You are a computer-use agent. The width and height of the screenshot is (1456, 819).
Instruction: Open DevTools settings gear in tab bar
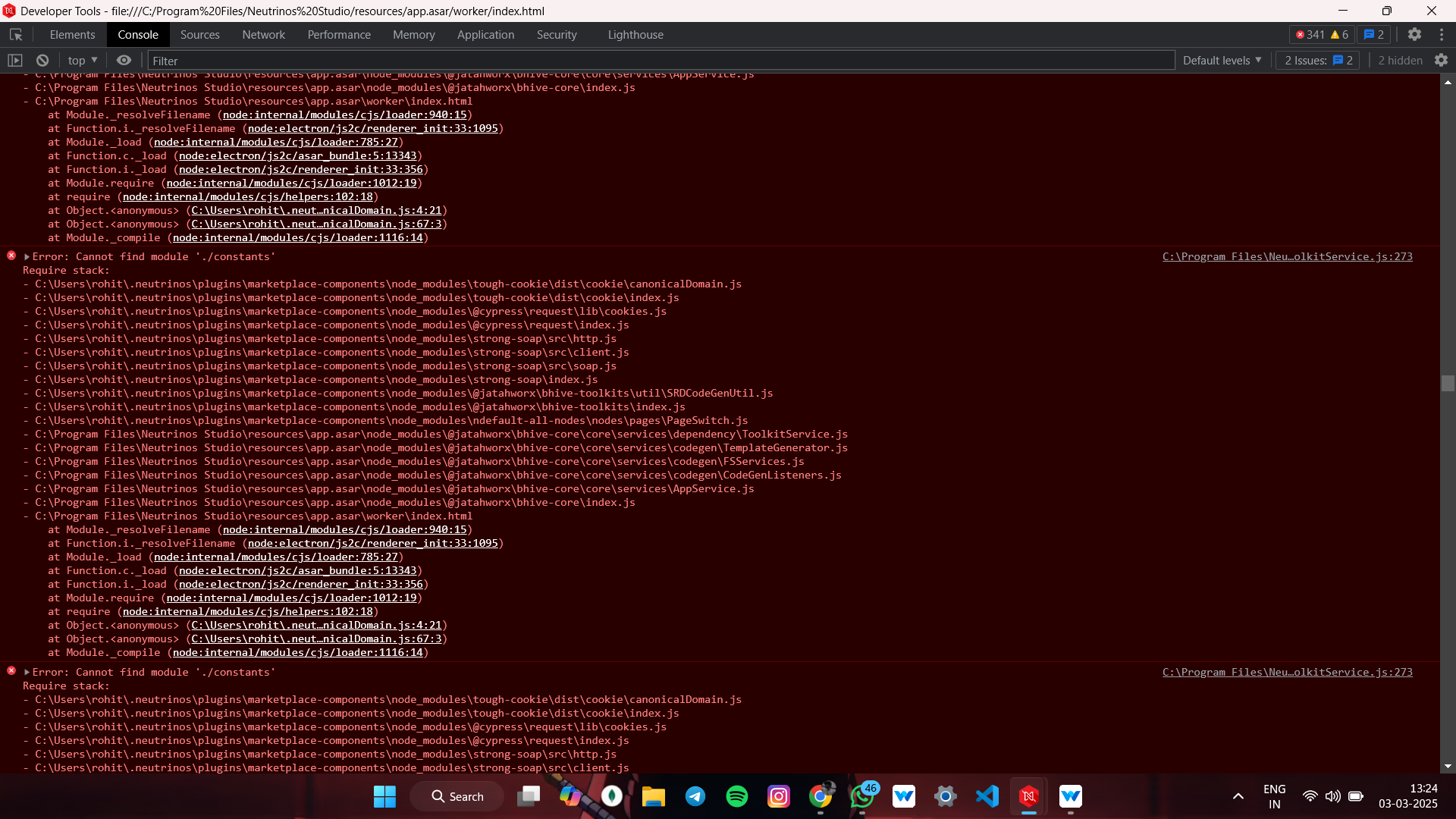1414,35
